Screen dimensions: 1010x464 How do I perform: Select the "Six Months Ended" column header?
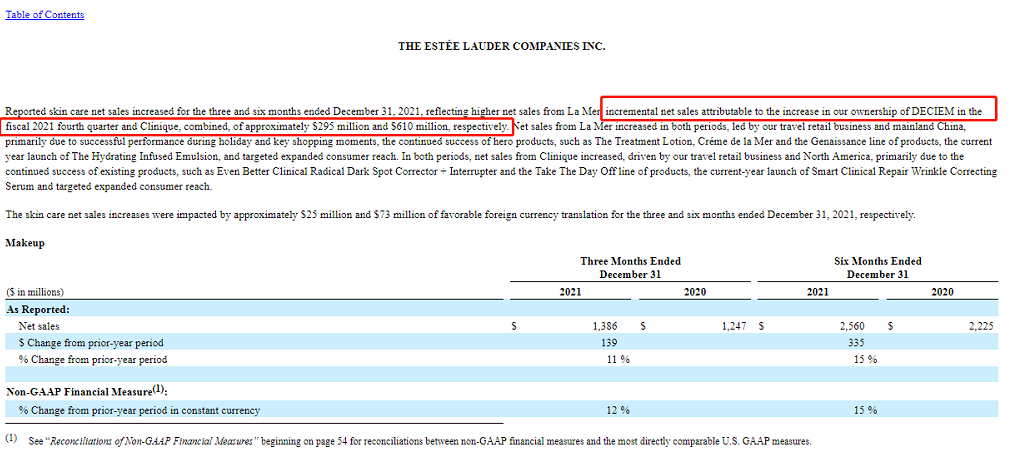(877, 262)
